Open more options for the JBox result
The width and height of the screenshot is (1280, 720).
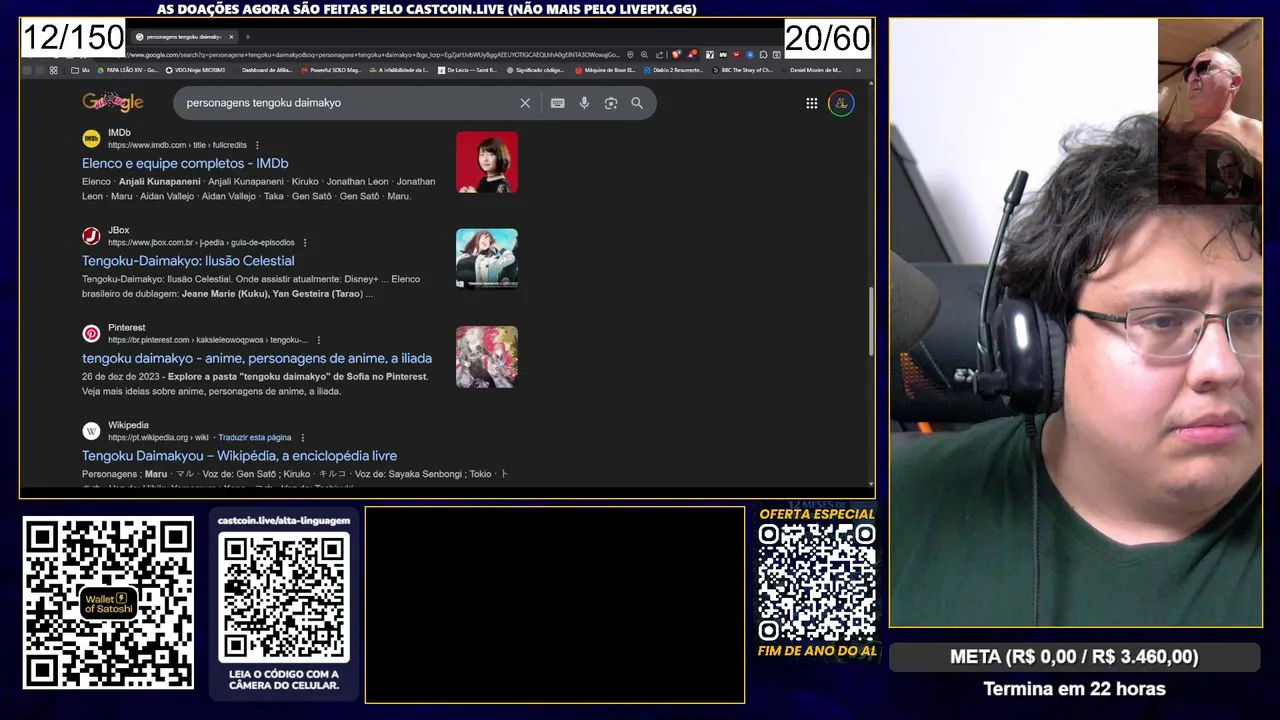tap(305, 242)
